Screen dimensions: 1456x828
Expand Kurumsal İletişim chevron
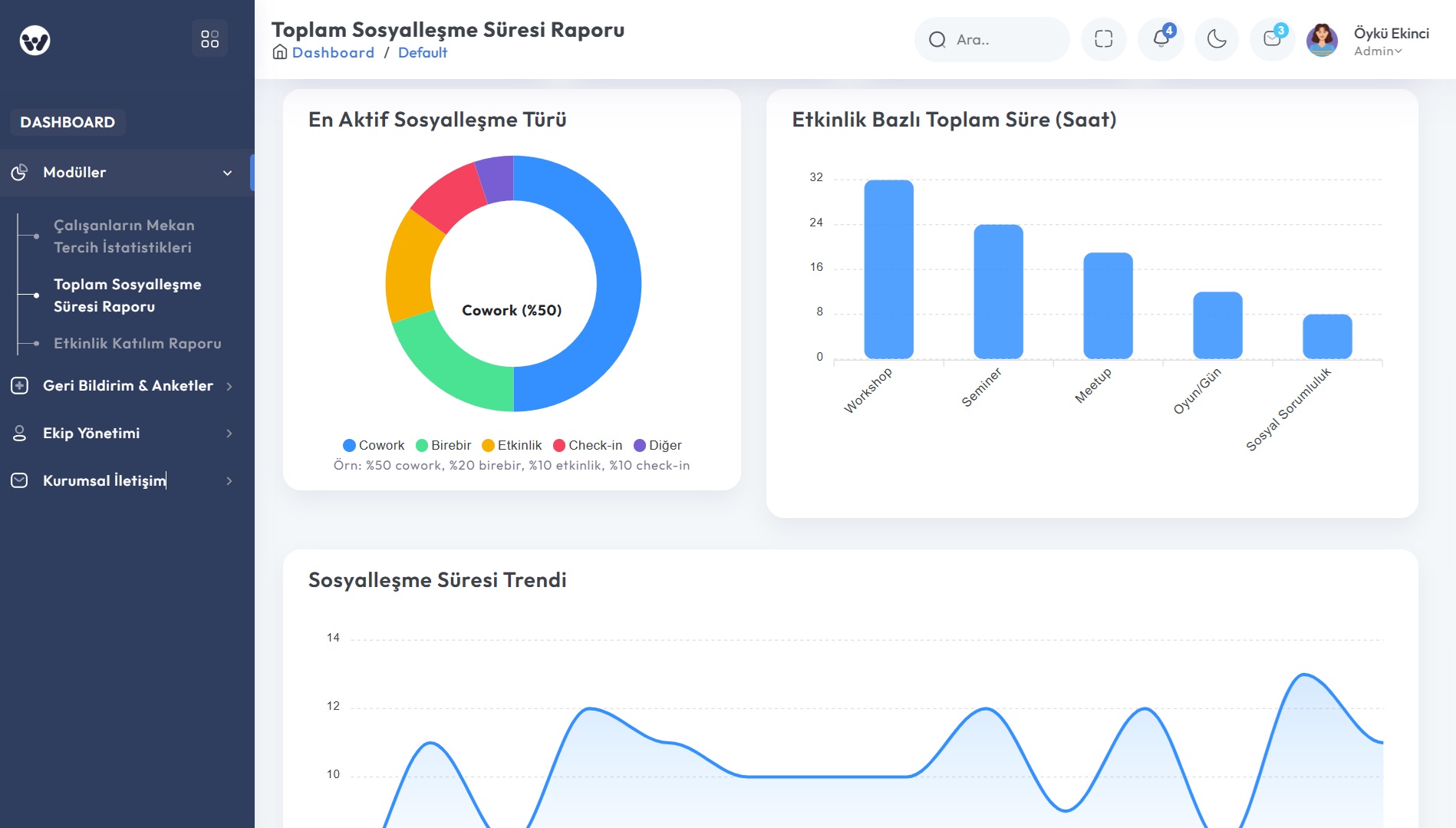[x=229, y=481]
